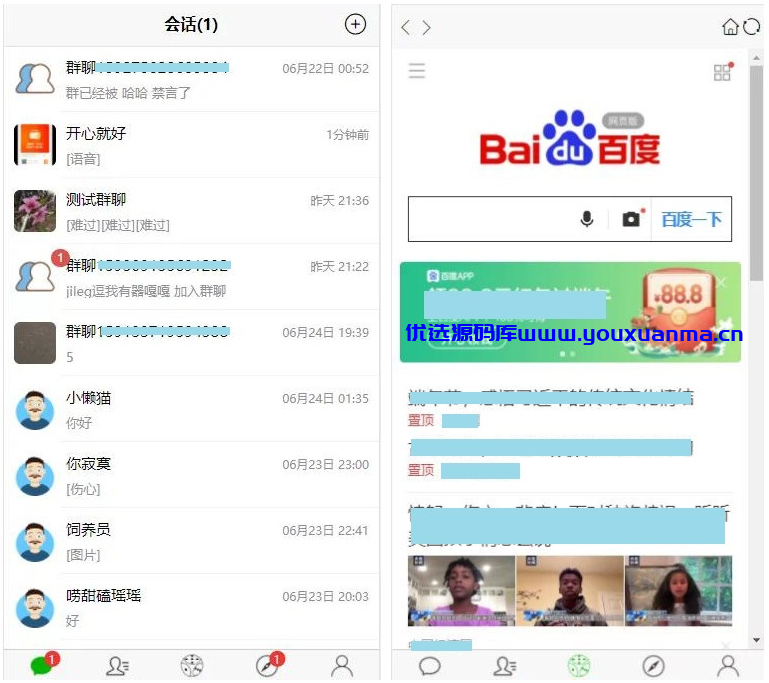Click the 会话(1) header title
Viewport: 769px width, 683px height.
coord(191,25)
